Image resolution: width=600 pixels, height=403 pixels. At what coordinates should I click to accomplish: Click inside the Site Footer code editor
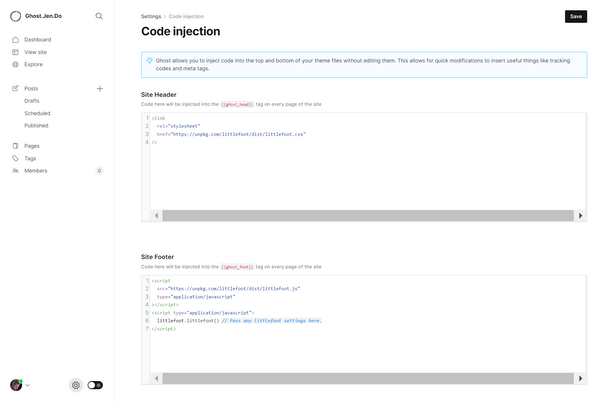pyautogui.click(x=360, y=350)
